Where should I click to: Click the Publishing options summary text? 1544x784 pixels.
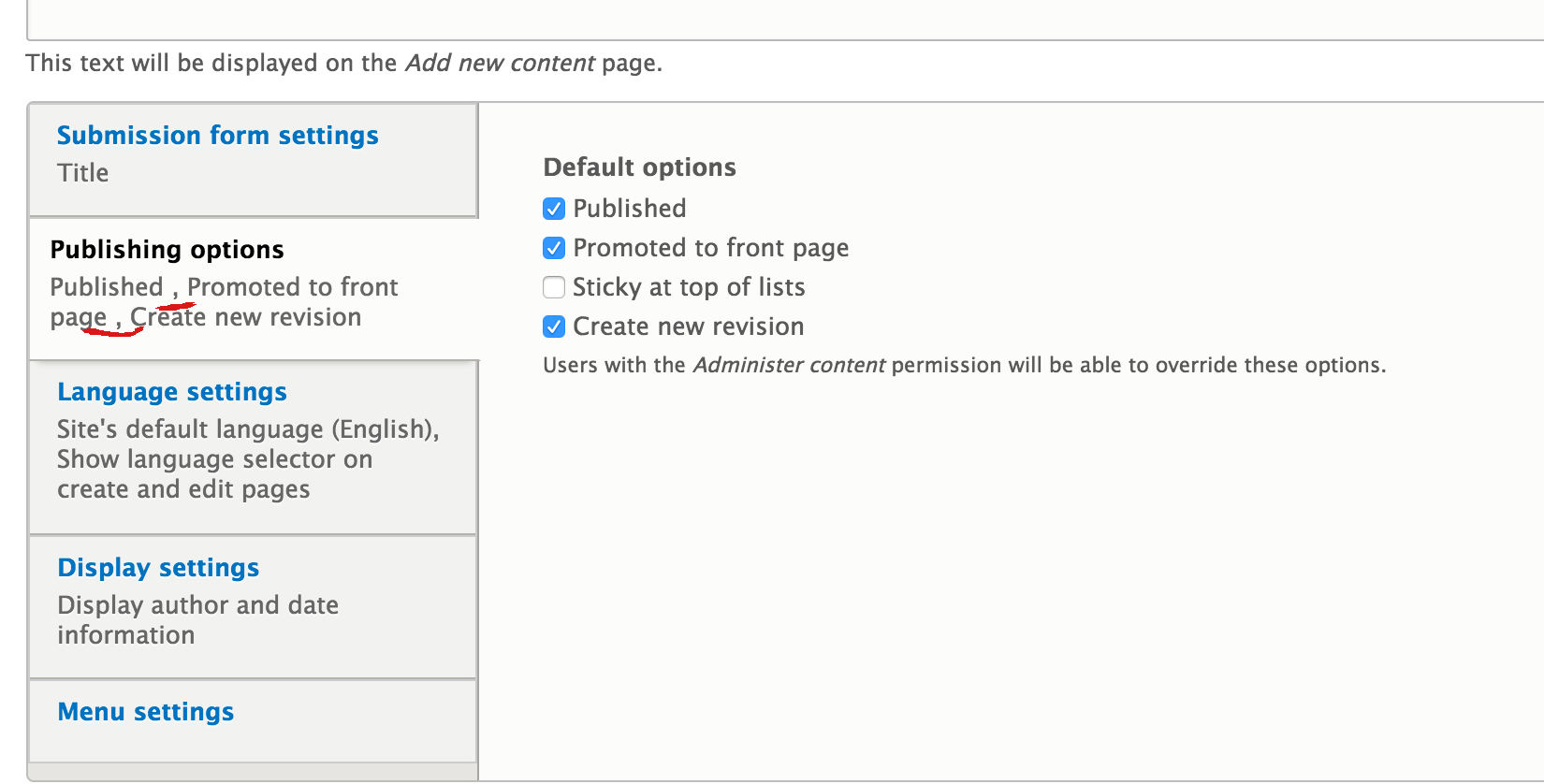click(225, 302)
